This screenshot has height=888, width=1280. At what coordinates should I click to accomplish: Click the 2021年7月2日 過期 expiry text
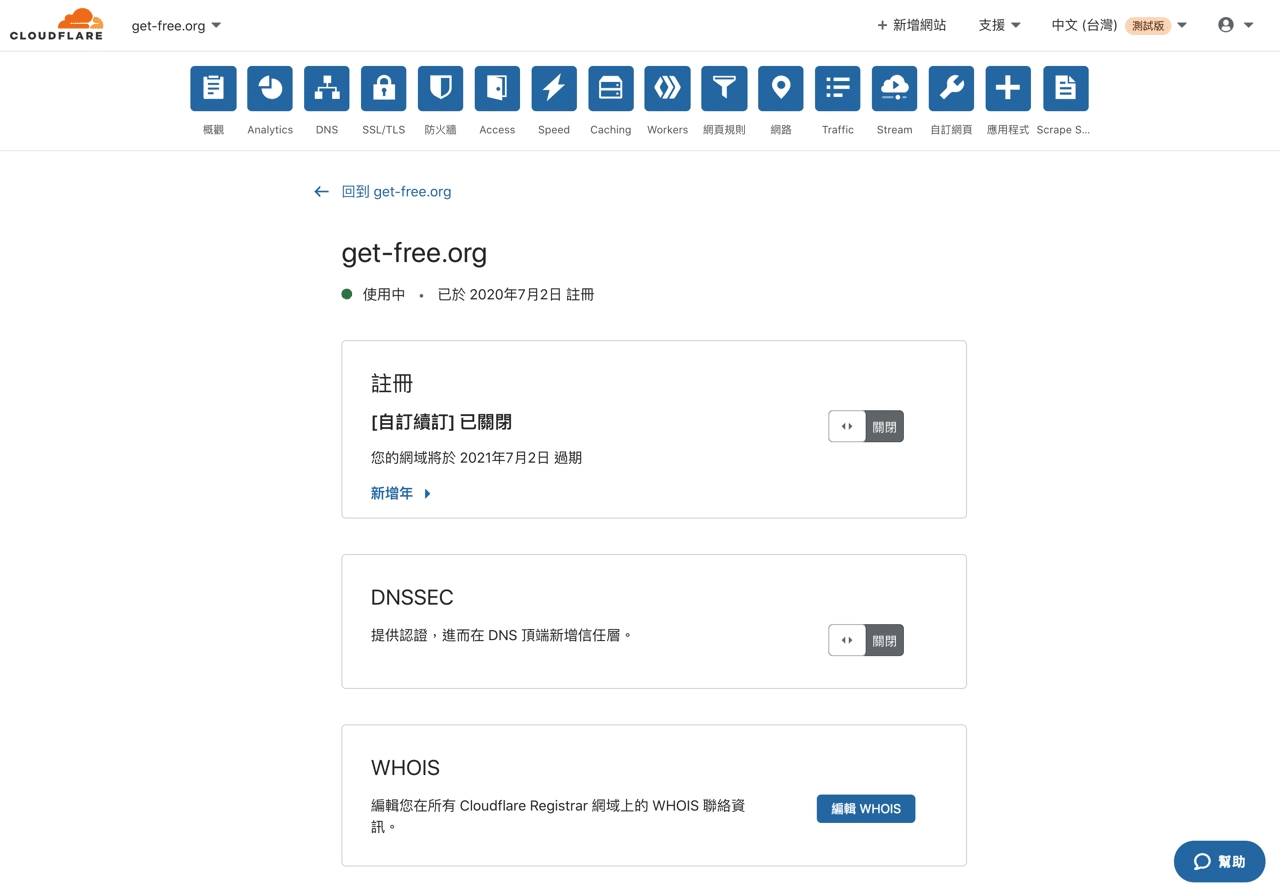(x=521, y=458)
